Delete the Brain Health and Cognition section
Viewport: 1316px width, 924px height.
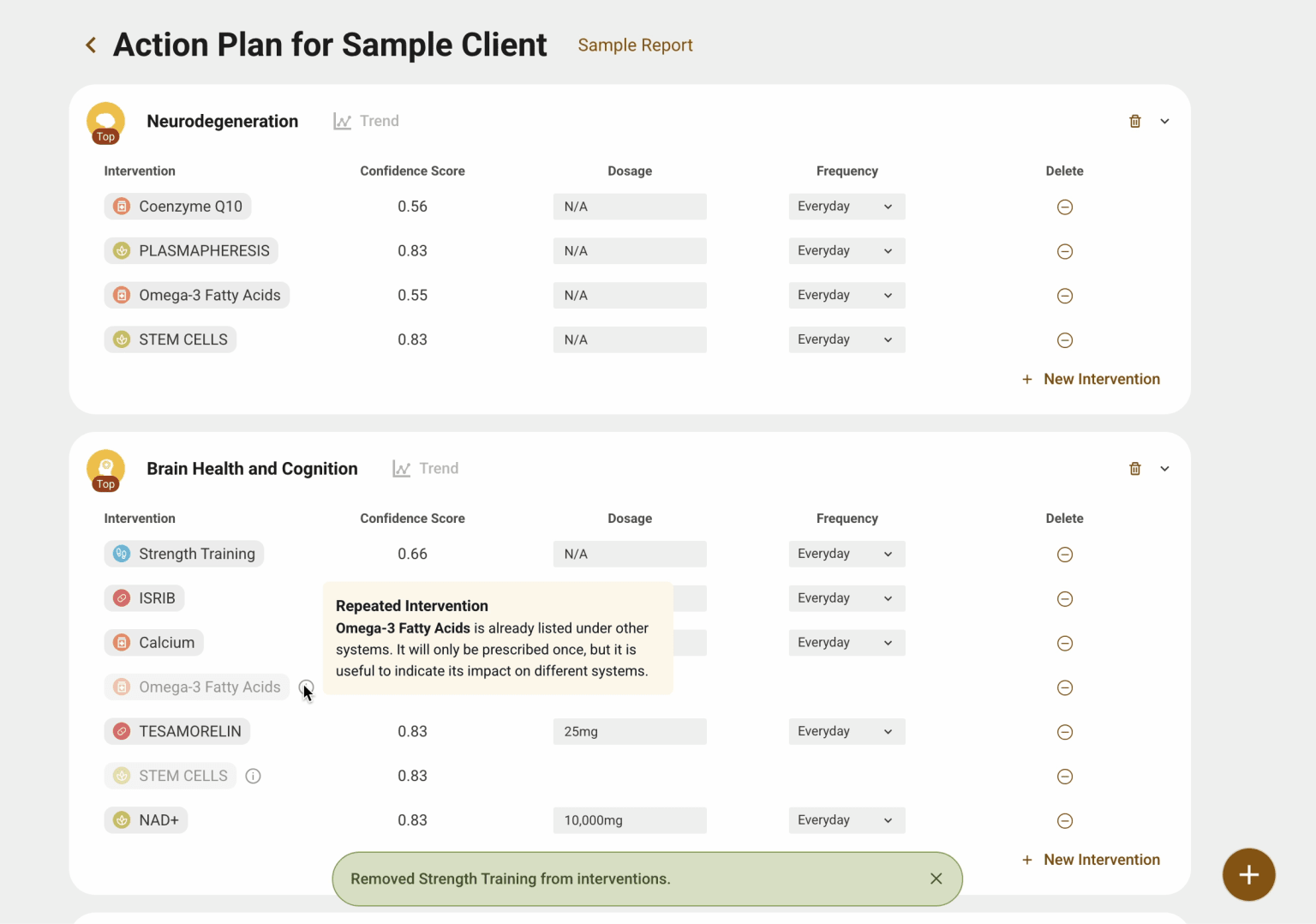tap(1134, 469)
